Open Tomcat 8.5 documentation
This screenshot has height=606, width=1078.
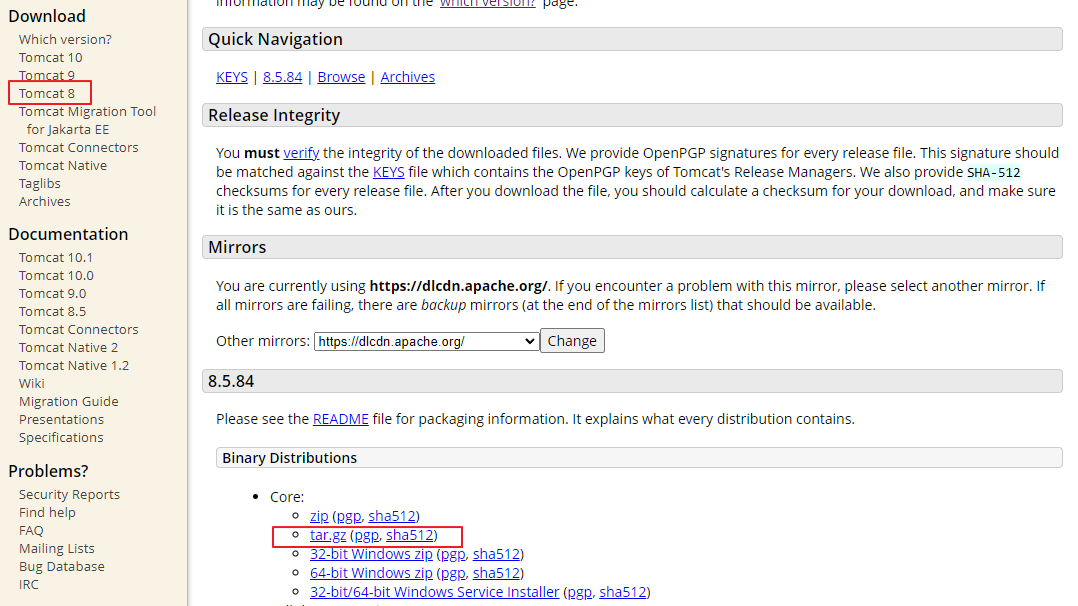pos(52,311)
